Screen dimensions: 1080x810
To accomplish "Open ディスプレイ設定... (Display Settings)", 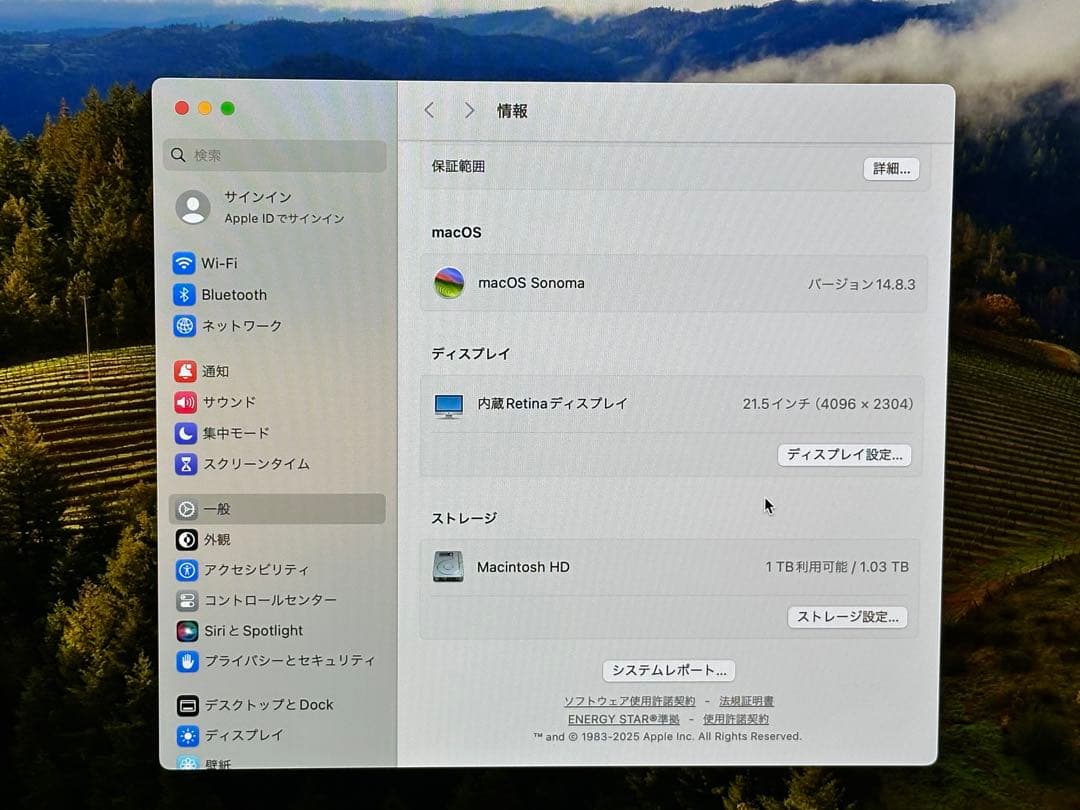I will click(x=845, y=454).
